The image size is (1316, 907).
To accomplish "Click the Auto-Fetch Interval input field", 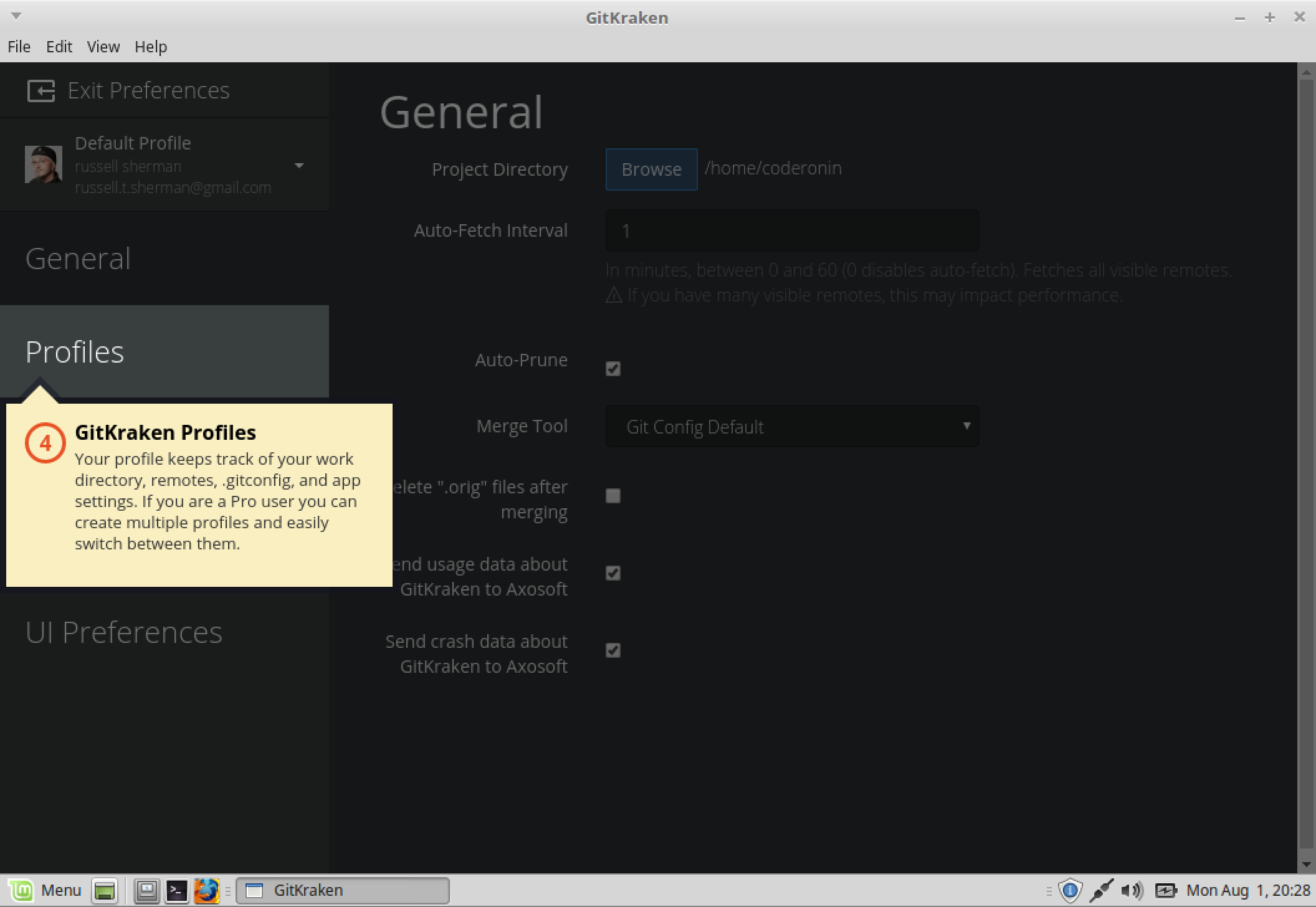I will 792,230.
